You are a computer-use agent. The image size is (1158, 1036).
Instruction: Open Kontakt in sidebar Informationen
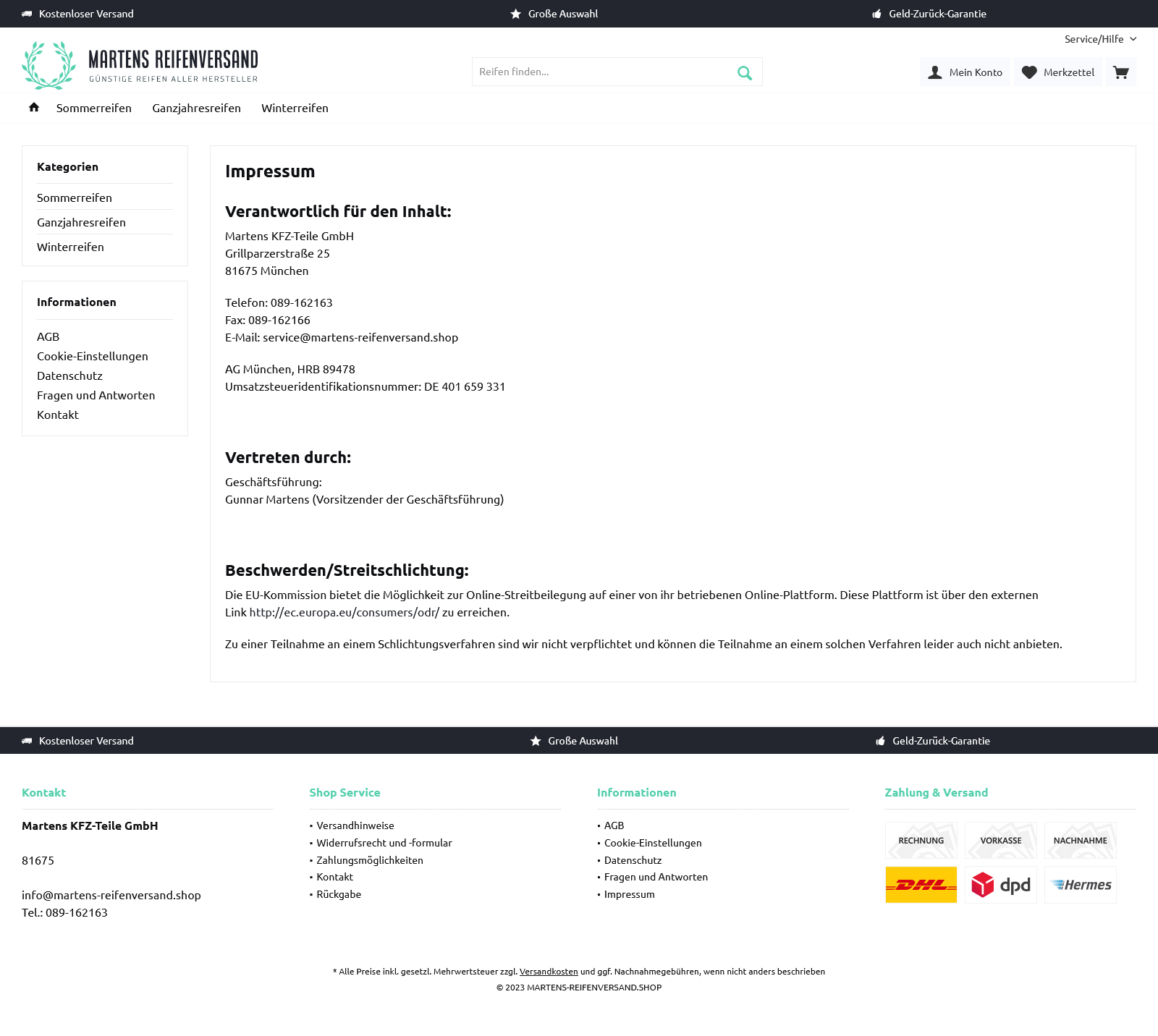coord(58,415)
